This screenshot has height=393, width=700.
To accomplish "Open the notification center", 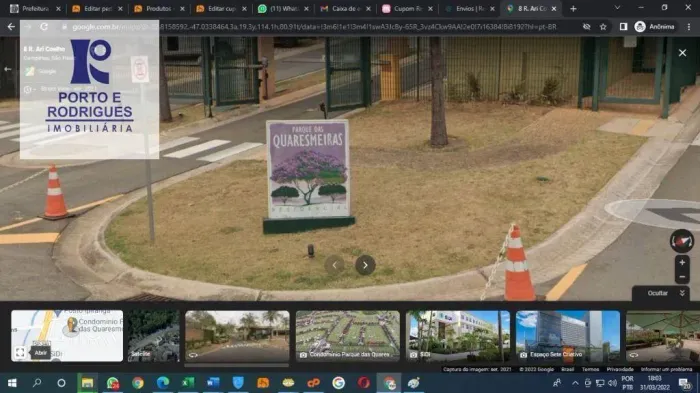I will [684, 383].
